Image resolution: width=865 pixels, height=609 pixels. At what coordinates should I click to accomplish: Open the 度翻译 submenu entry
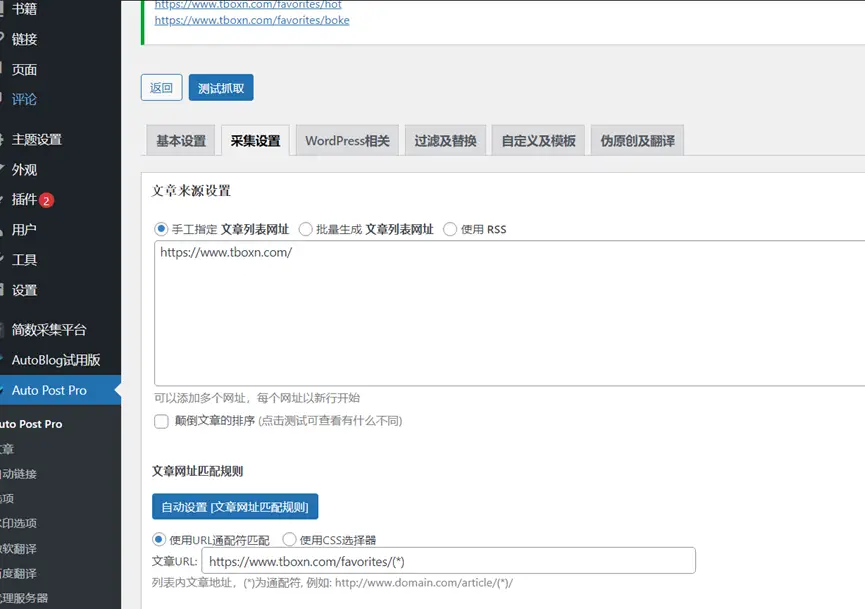18,573
